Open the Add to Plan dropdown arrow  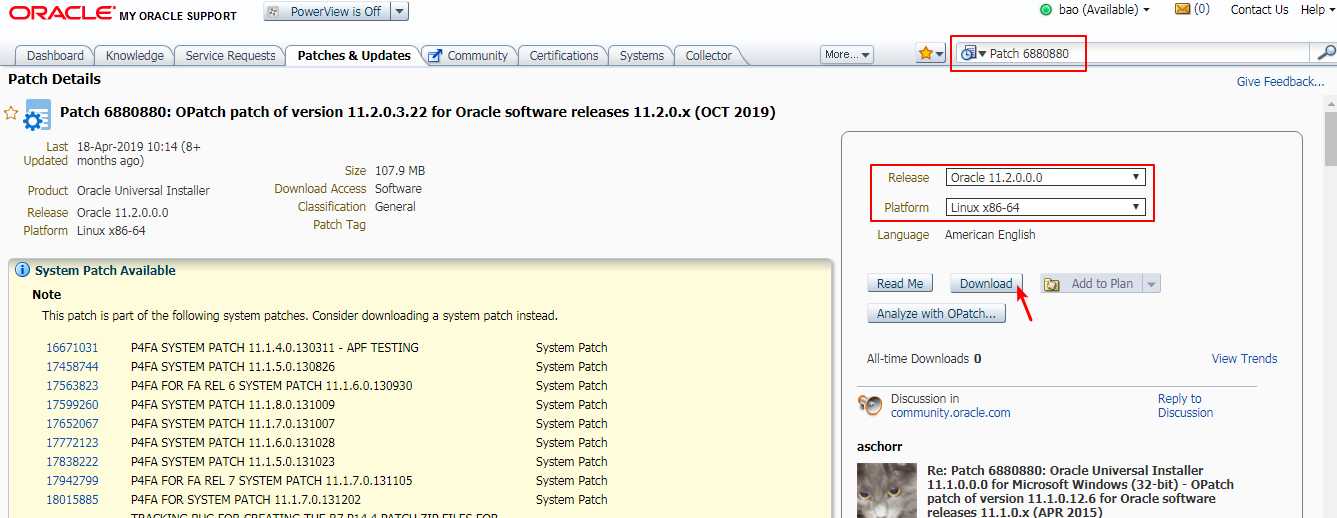click(1151, 284)
